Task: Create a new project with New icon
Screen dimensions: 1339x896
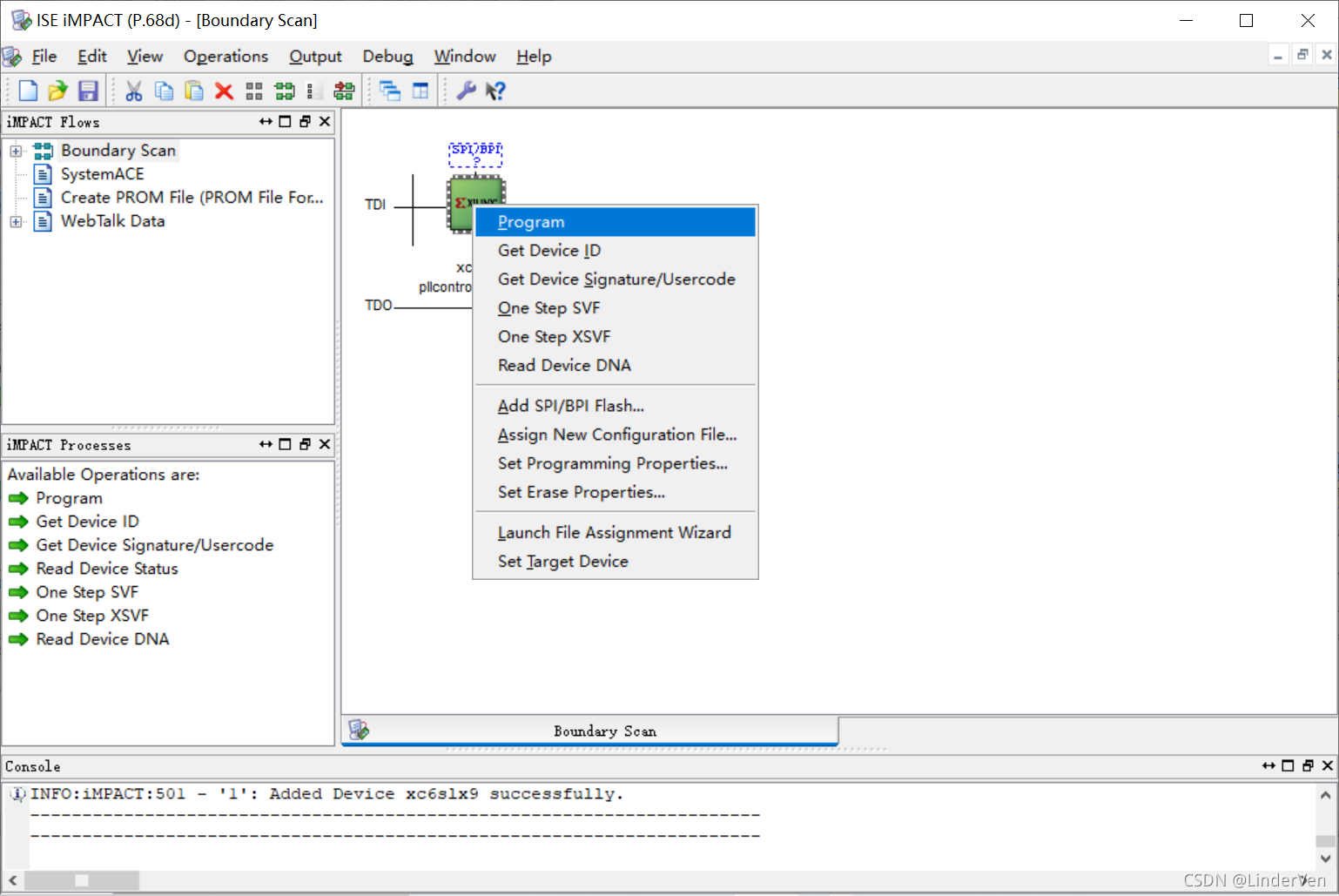Action: [28, 91]
